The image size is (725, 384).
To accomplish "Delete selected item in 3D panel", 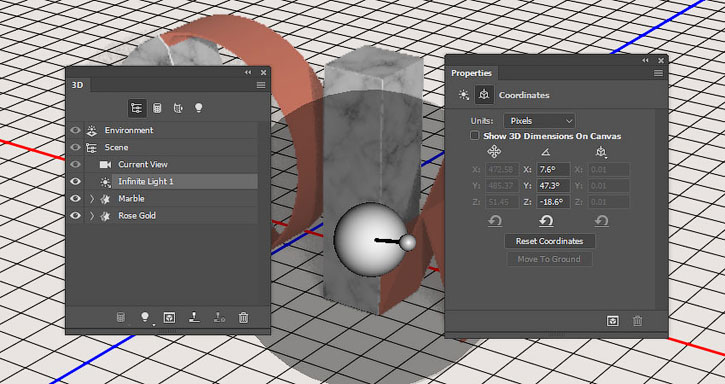I will click(243, 317).
